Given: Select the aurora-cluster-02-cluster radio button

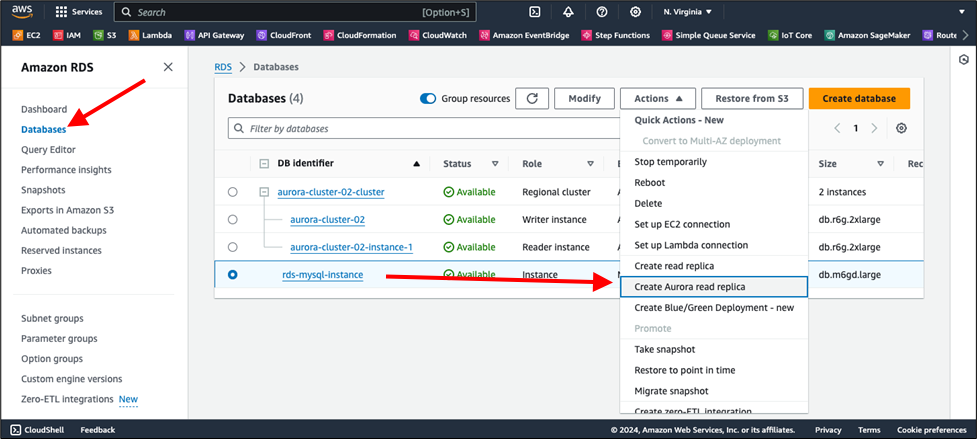Looking at the screenshot, I should [233, 192].
